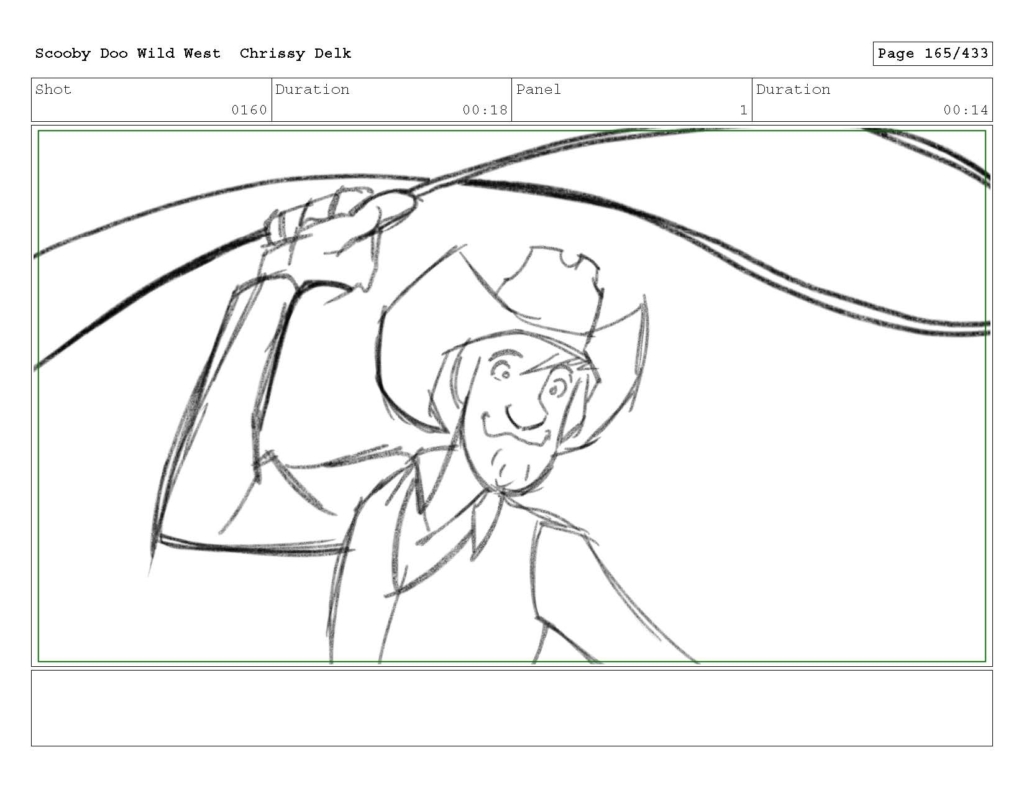The image size is (1024, 793).
Task: Click the 'Shot' header label
Action: pos(53,89)
